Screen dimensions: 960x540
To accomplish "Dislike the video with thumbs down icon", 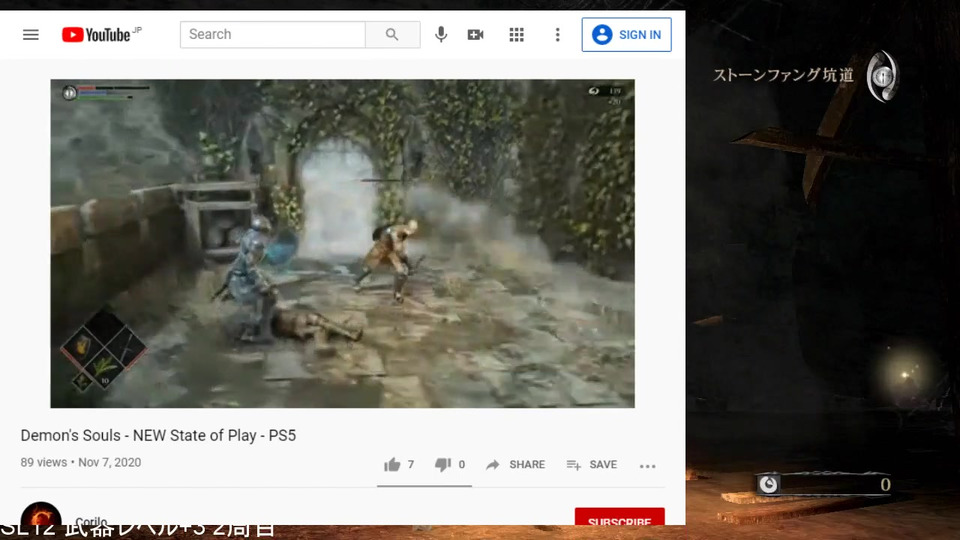I will pos(443,465).
